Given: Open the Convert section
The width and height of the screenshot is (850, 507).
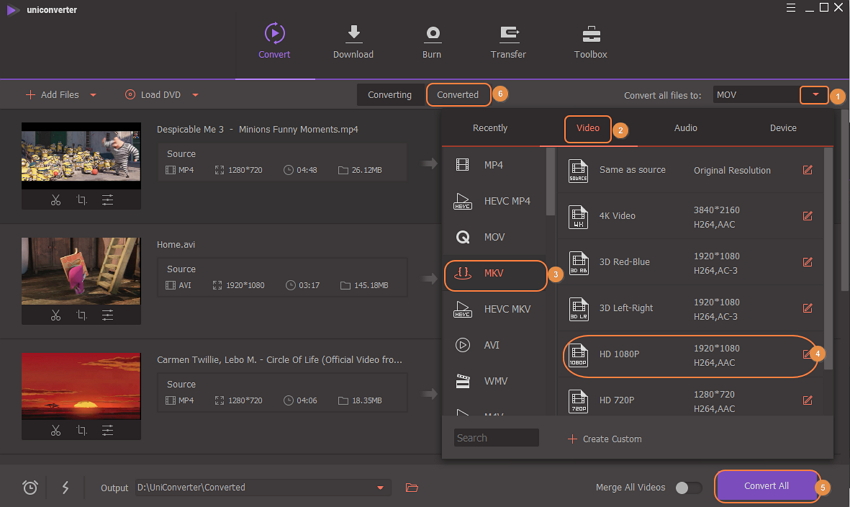Looking at the screenshot, I should 274,41.
